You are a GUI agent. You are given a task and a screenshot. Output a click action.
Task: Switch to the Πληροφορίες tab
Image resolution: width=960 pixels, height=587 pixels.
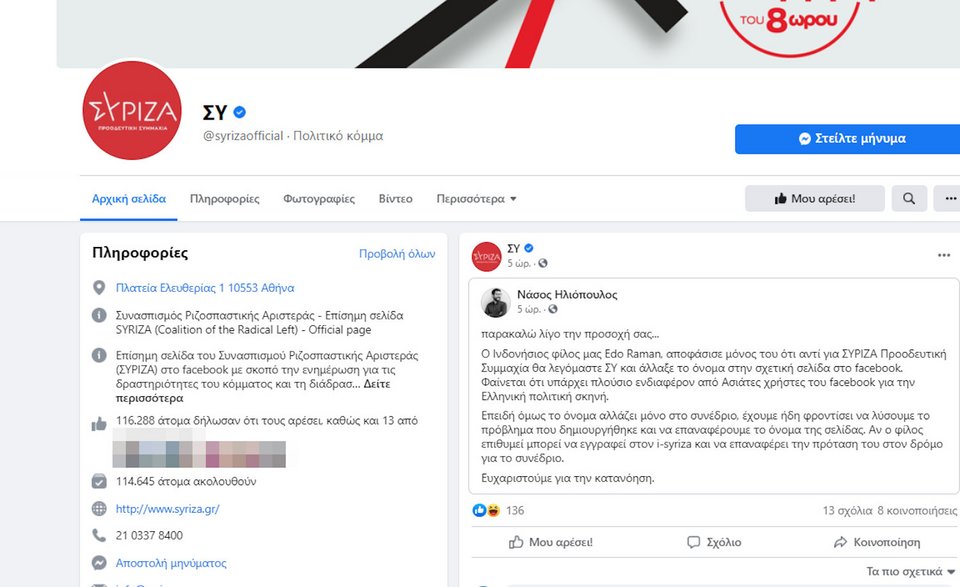[225, 199]
